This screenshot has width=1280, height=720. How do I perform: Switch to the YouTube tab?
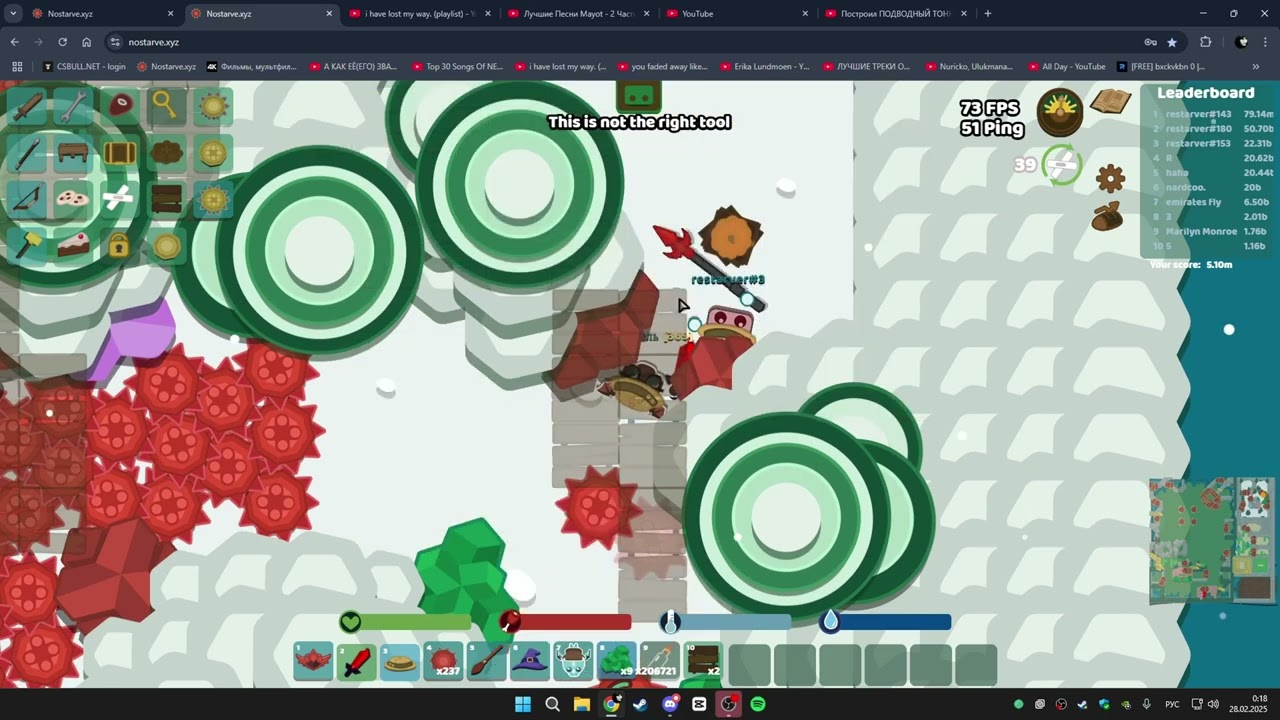(737, 14)
